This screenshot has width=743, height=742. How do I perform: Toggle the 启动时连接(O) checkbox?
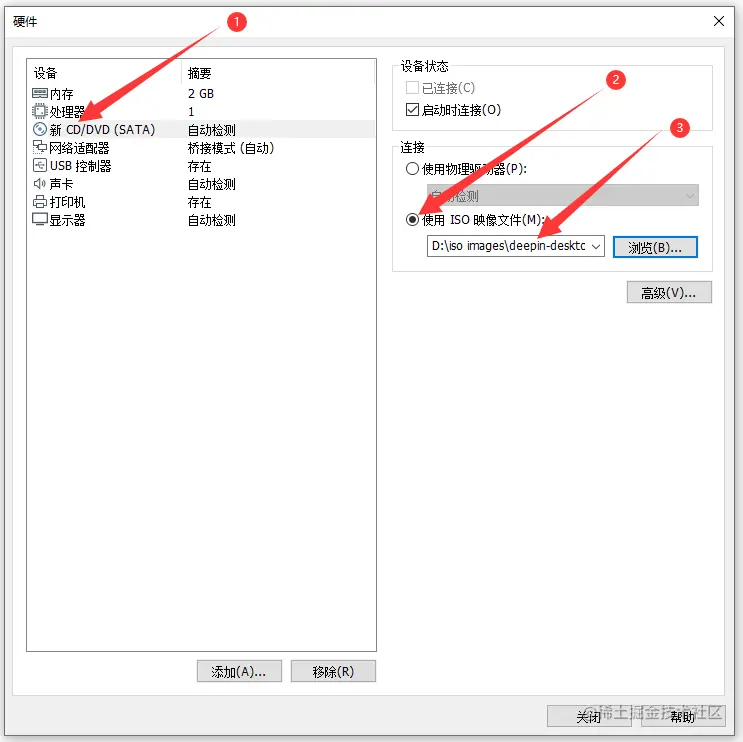tap(412, 109)
